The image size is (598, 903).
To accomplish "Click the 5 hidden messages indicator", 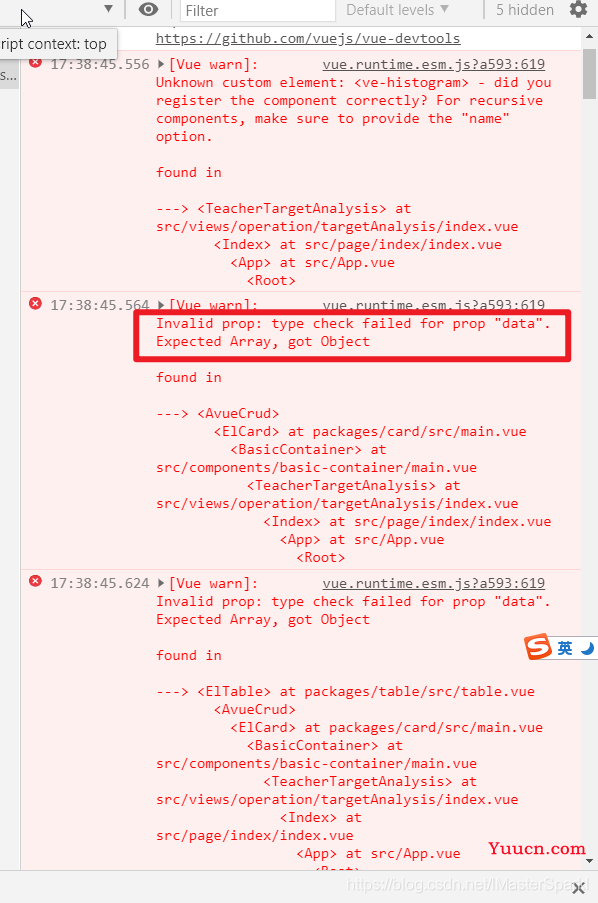I will point(525,10).
